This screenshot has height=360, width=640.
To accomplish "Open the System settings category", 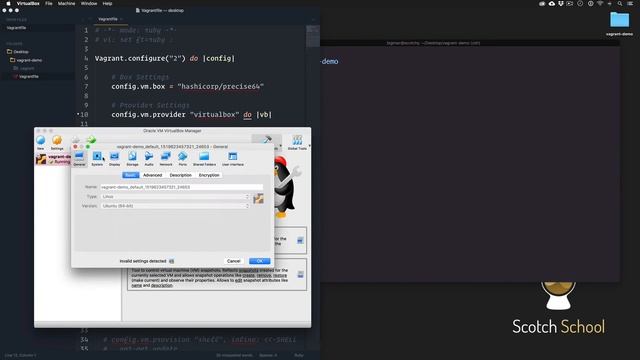I will click(x=97, y=158).
